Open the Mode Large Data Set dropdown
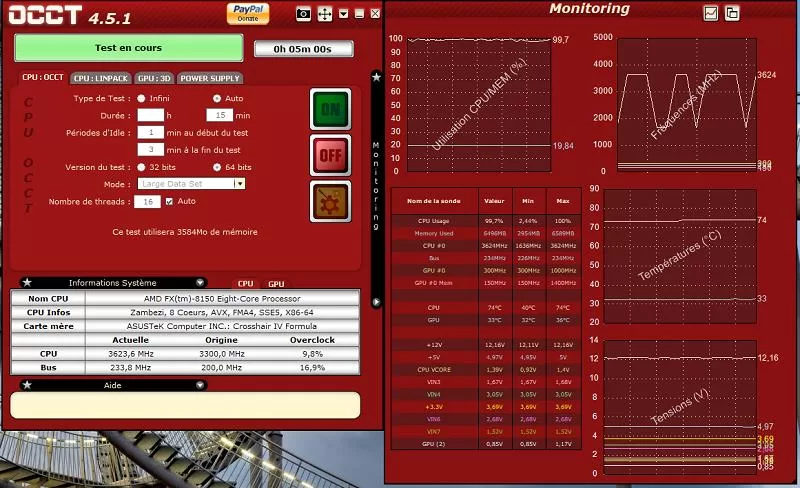 click(x=191, y=184)
